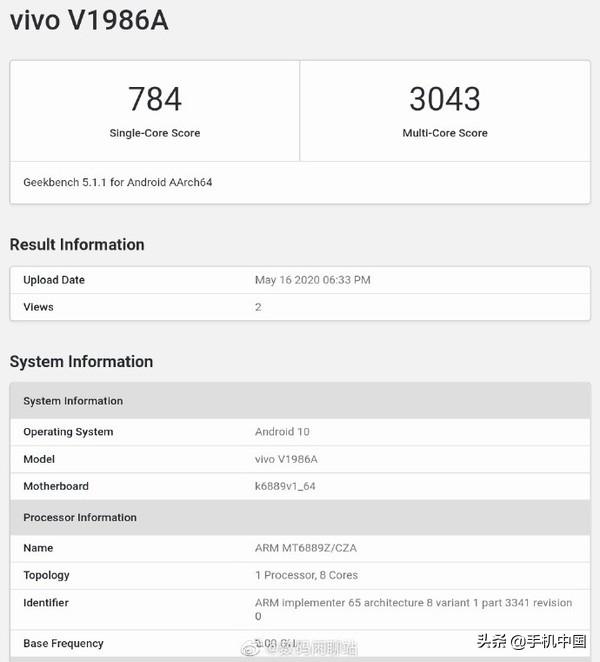The image size is (600, 662).
Task: Click the "Identifier" row label
Action: (46, 602)
